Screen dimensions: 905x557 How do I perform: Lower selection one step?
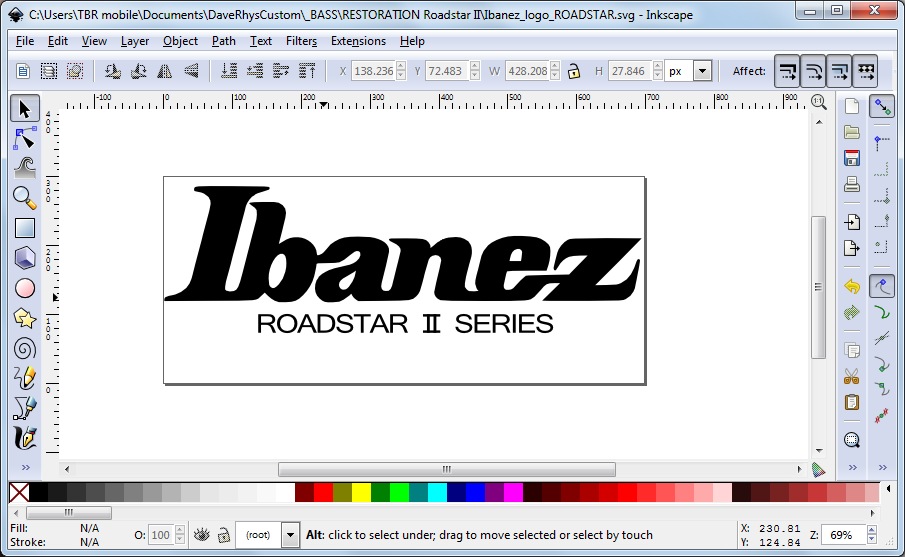pos(255,71)
